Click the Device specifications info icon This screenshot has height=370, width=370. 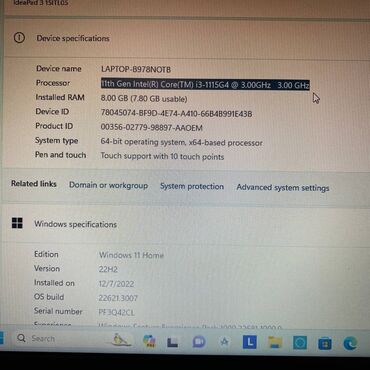click(19, 38)
